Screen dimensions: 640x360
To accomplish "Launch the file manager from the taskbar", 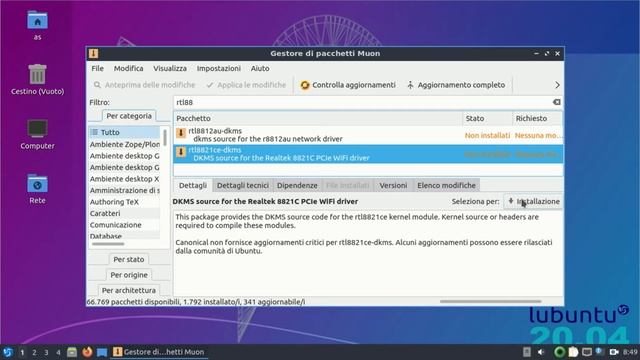I will [x=72, y=352].
